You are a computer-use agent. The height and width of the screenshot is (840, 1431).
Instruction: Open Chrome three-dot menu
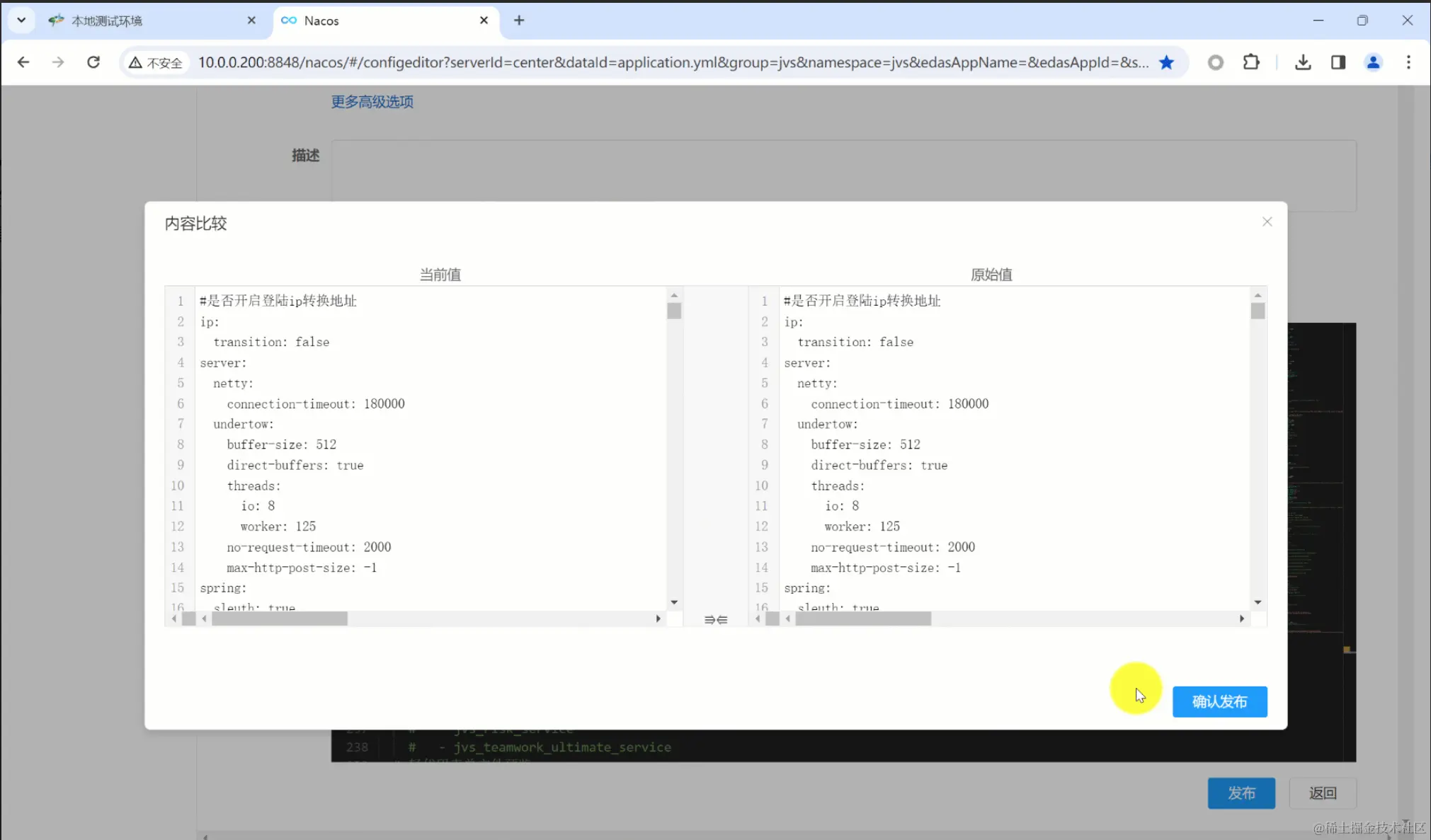1408,62
